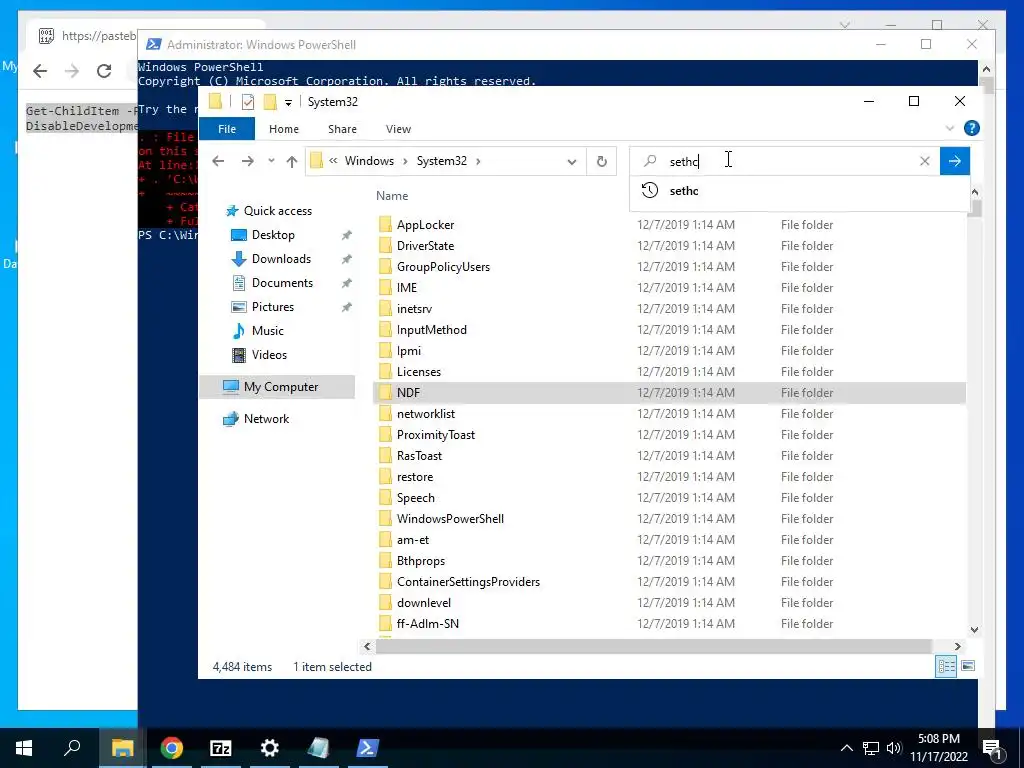Click New folder icon in quick access toolbar
Image resolution: width=1024 pixels, height=768 pixels.
269,102
